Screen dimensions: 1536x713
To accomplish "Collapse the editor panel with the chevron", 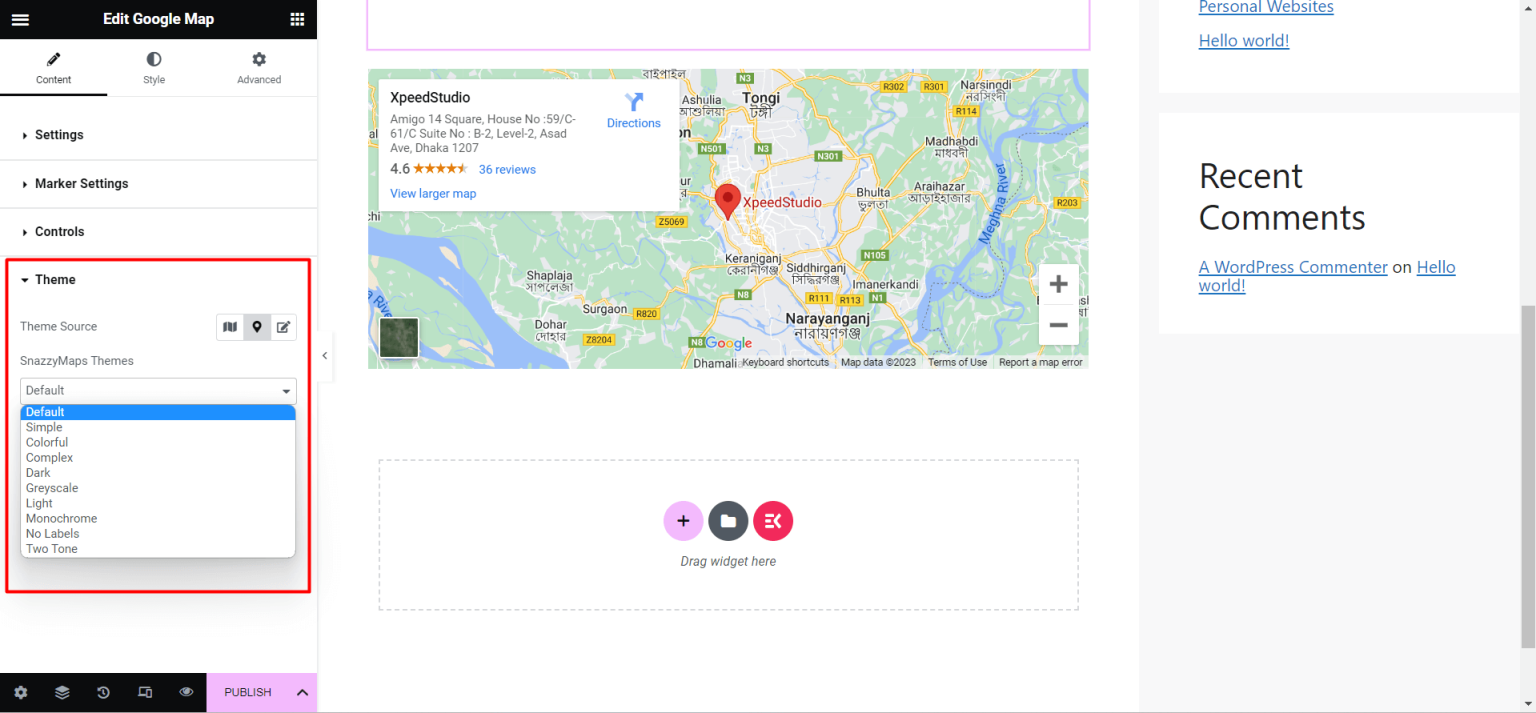I will [324, 355].
